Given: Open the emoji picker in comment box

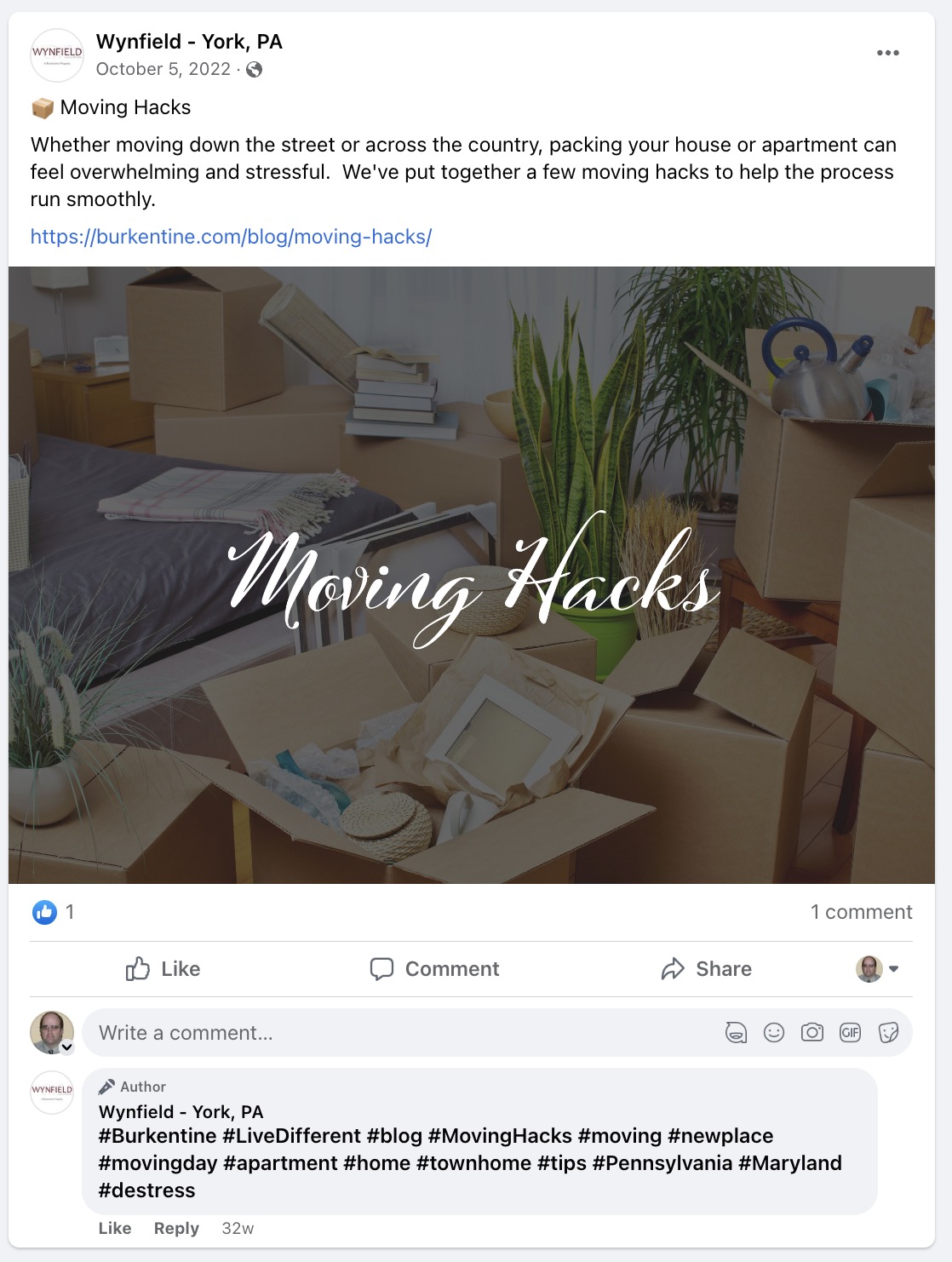Looking at the screenshot, I should [774, 1033].
